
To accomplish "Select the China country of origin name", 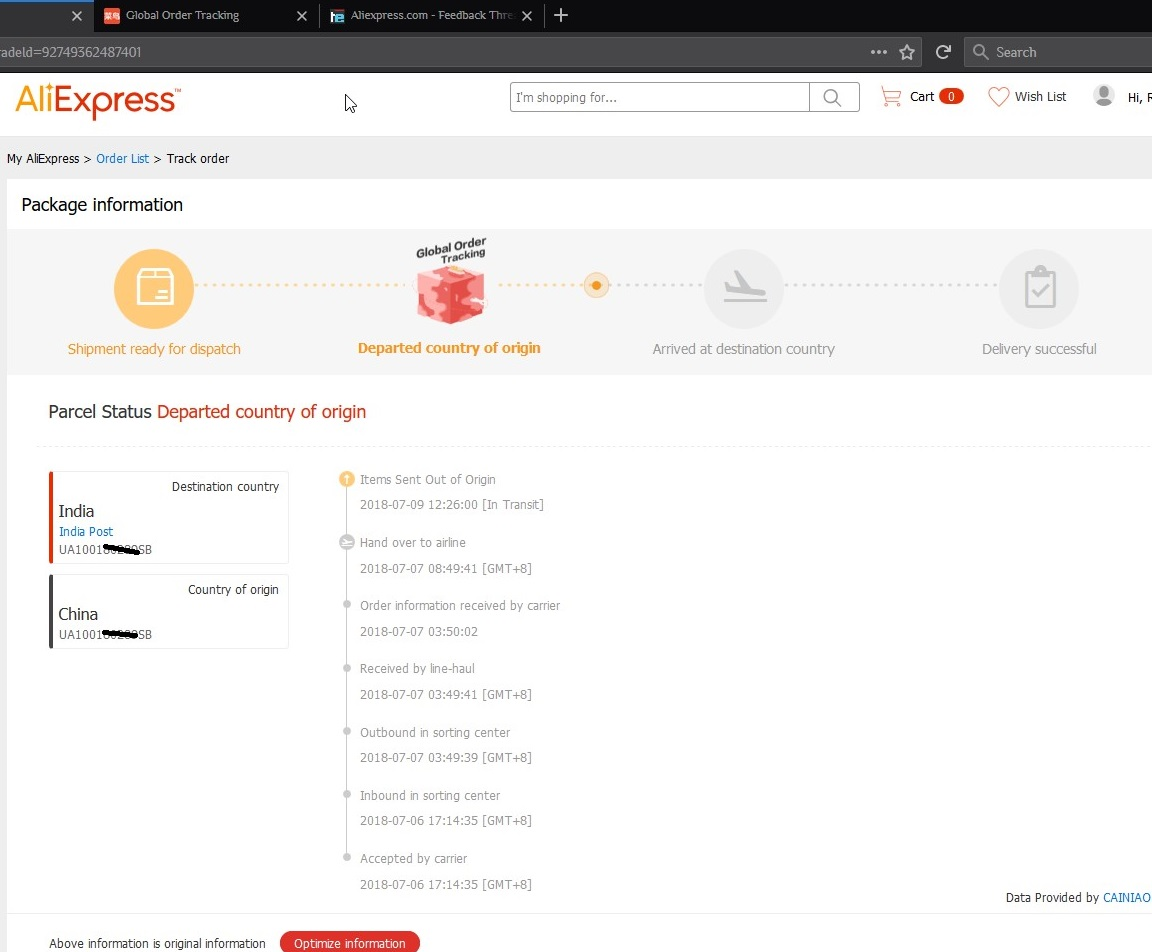I will 78,614.
